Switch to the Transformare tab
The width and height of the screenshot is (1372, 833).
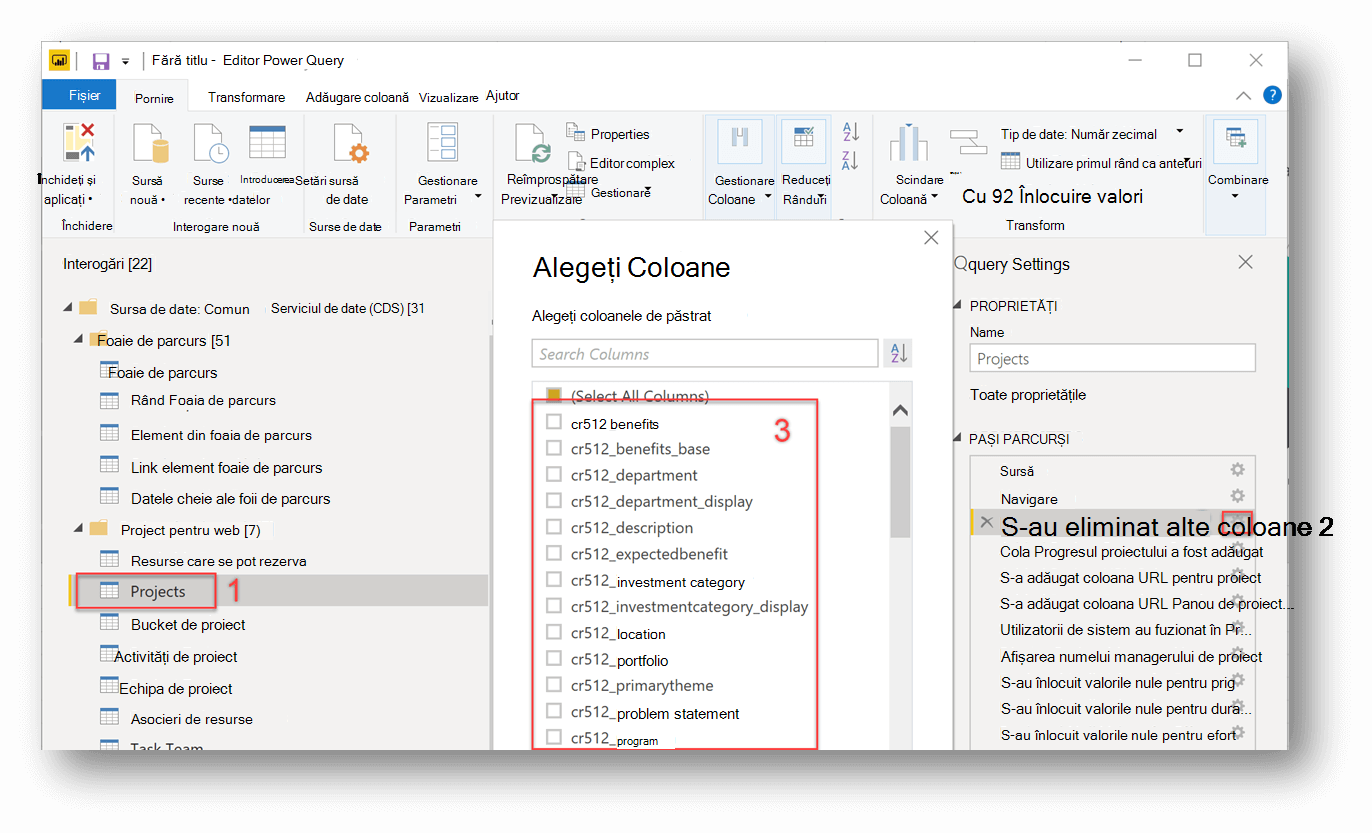(246, 97)
